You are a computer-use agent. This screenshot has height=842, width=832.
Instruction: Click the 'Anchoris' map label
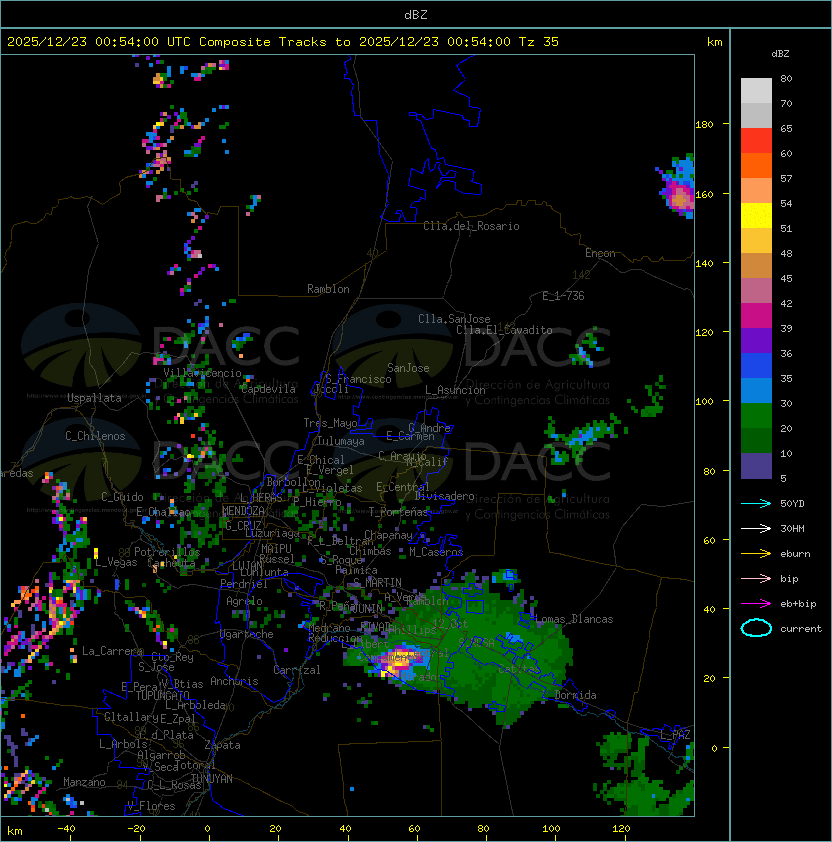tap(234, 681)
